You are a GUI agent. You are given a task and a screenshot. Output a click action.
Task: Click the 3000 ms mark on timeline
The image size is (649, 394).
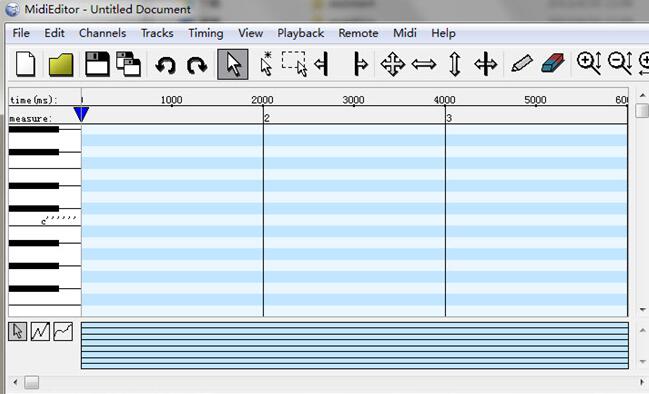[353, 100]
